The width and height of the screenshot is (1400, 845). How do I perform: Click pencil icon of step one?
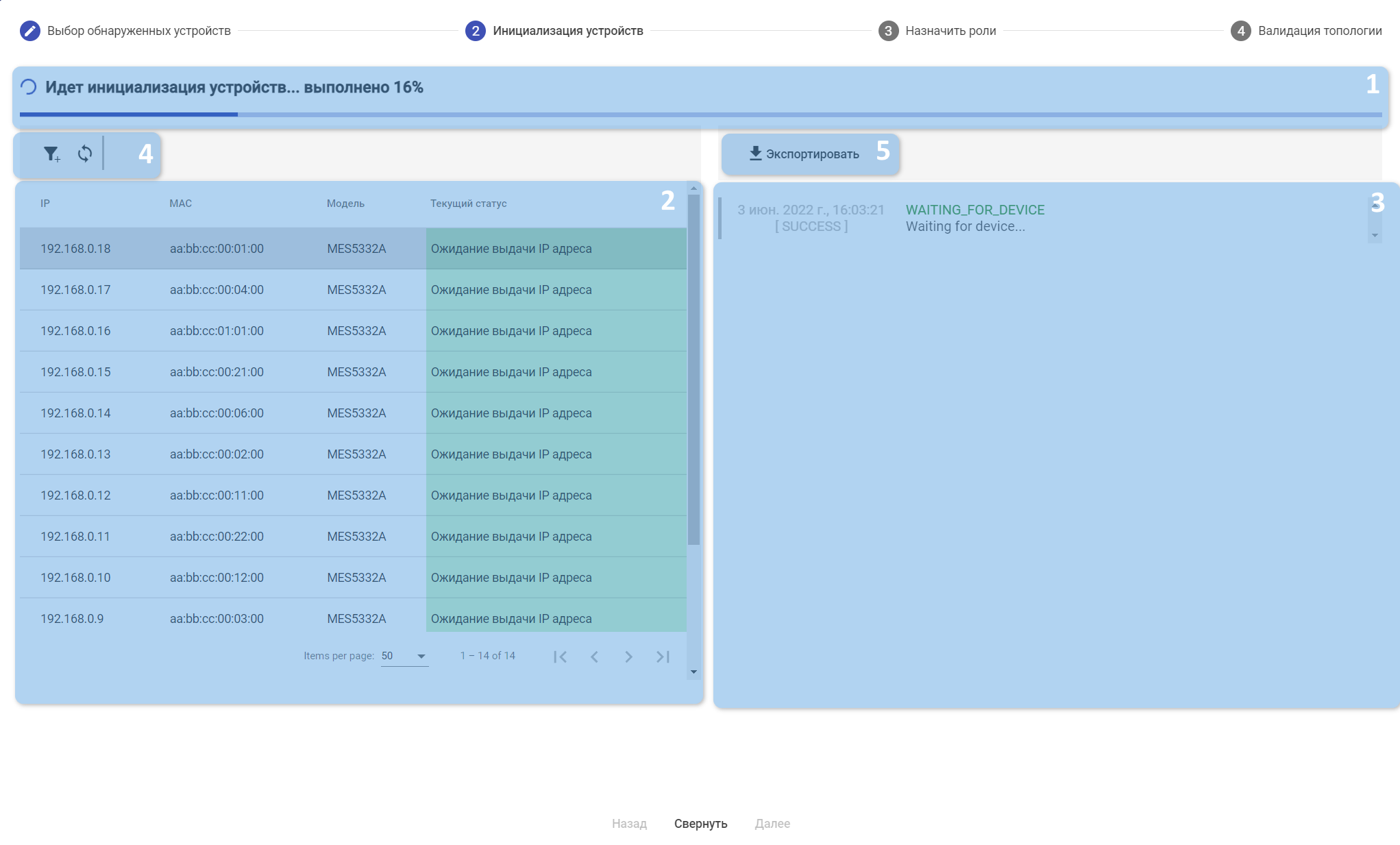pyautogui.click(x=30, y=31)
